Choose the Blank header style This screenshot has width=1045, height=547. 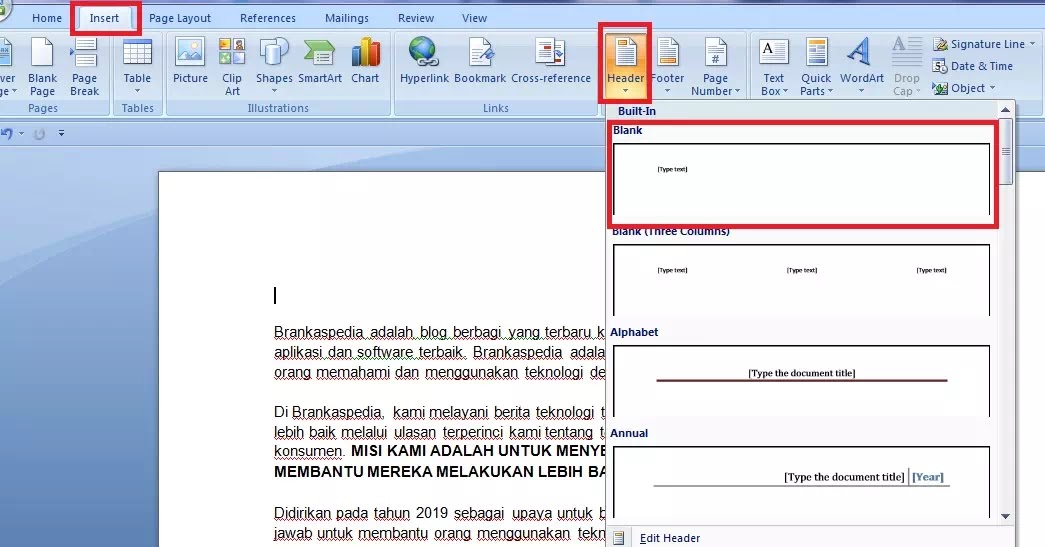pyautogui.click(x=801, y=179)
